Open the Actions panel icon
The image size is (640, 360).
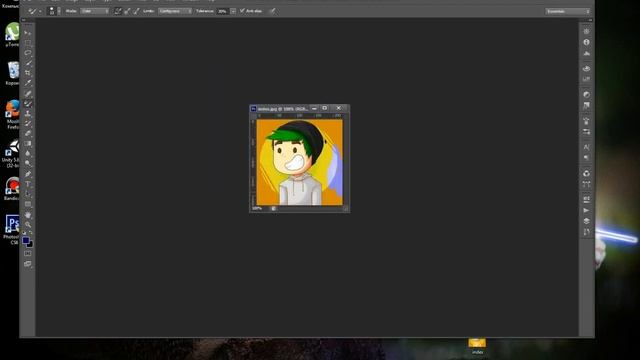pyautogui.click(x=587, y=210)
